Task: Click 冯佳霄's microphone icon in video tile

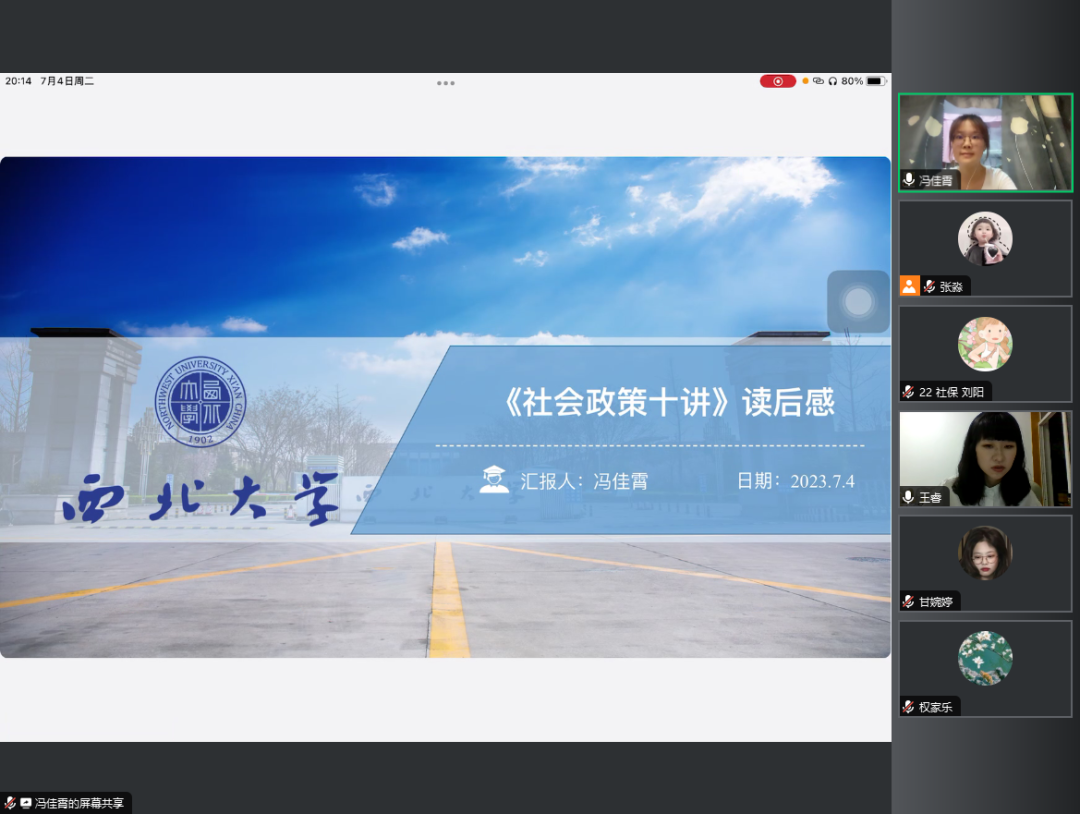Action: pos(909,180)
